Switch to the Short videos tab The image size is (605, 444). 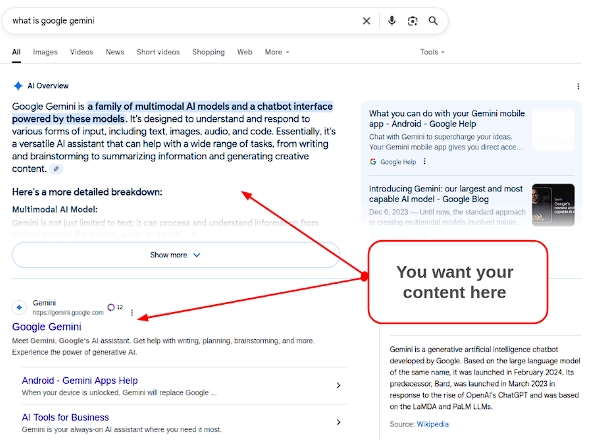click(158, 52)
